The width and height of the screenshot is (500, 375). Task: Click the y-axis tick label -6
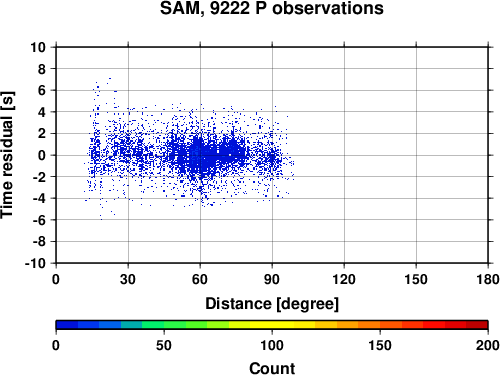coord(39,220)
